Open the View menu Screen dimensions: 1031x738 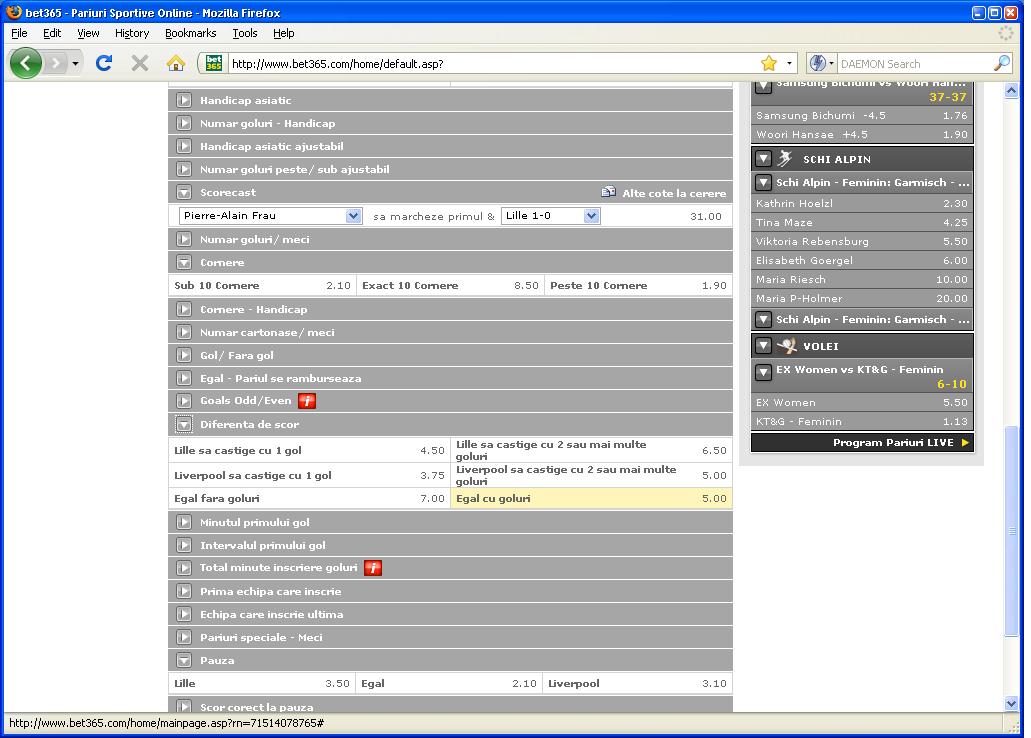(88, 33)
